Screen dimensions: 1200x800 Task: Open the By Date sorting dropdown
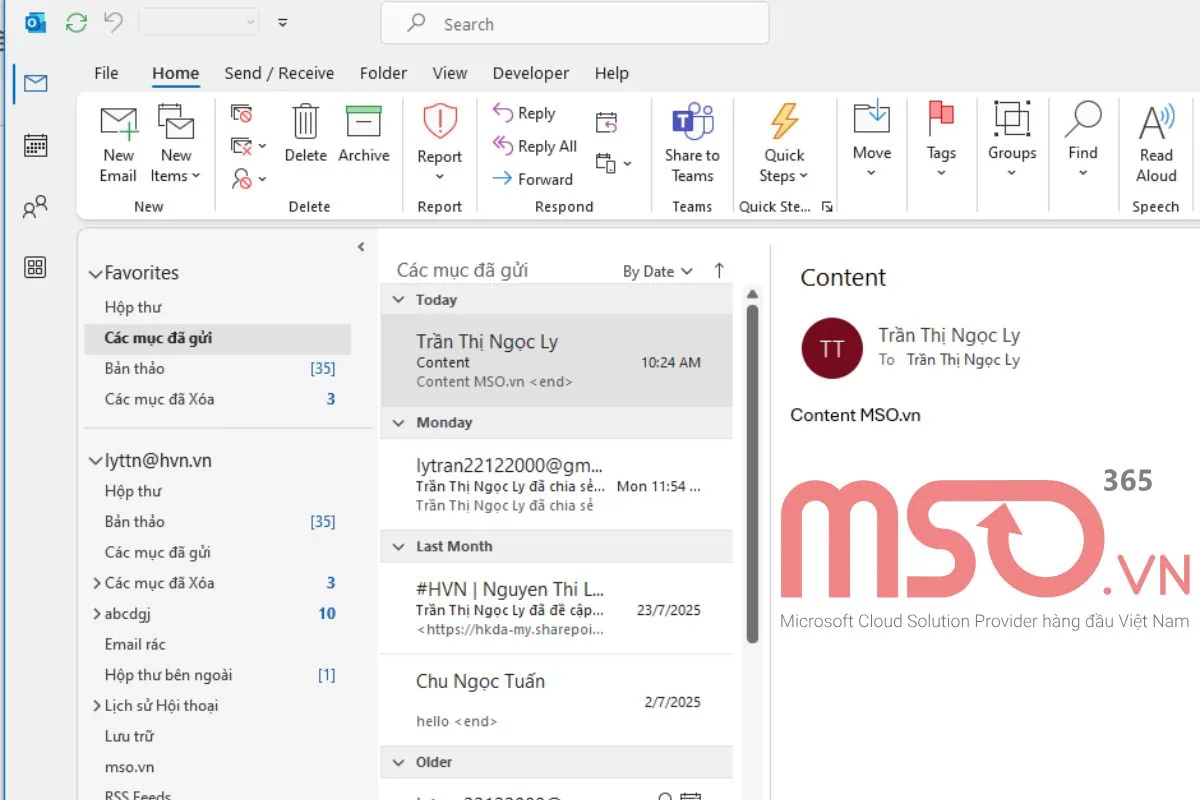point(655,270)
